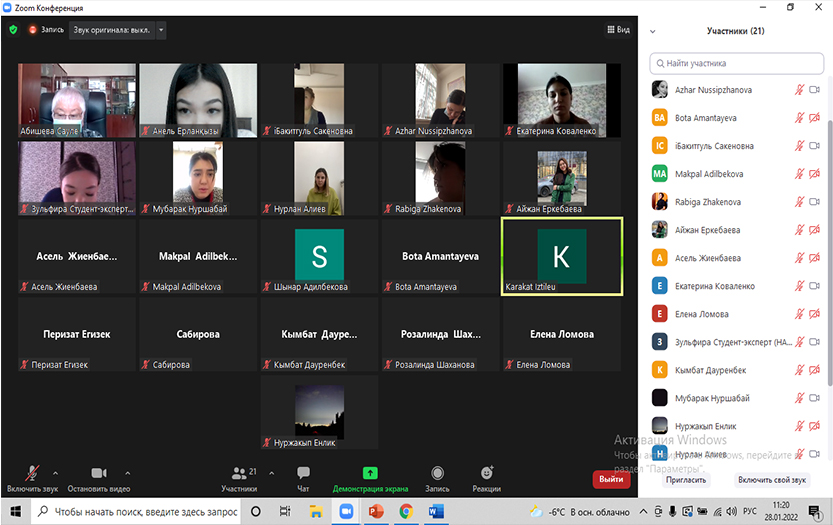Start screen sharing with Демонстрация экрана
Viewport: 833px width, 525px height.
tap(370, 476)
